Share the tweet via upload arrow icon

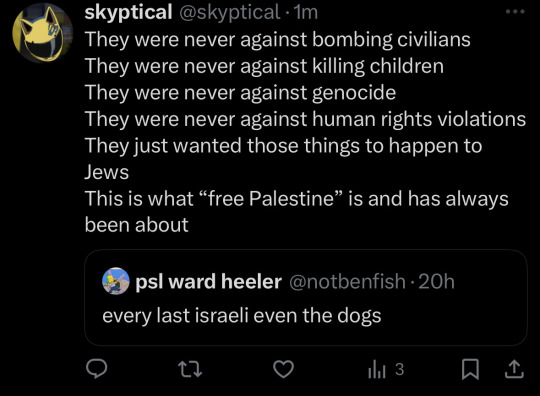point(514,369)
